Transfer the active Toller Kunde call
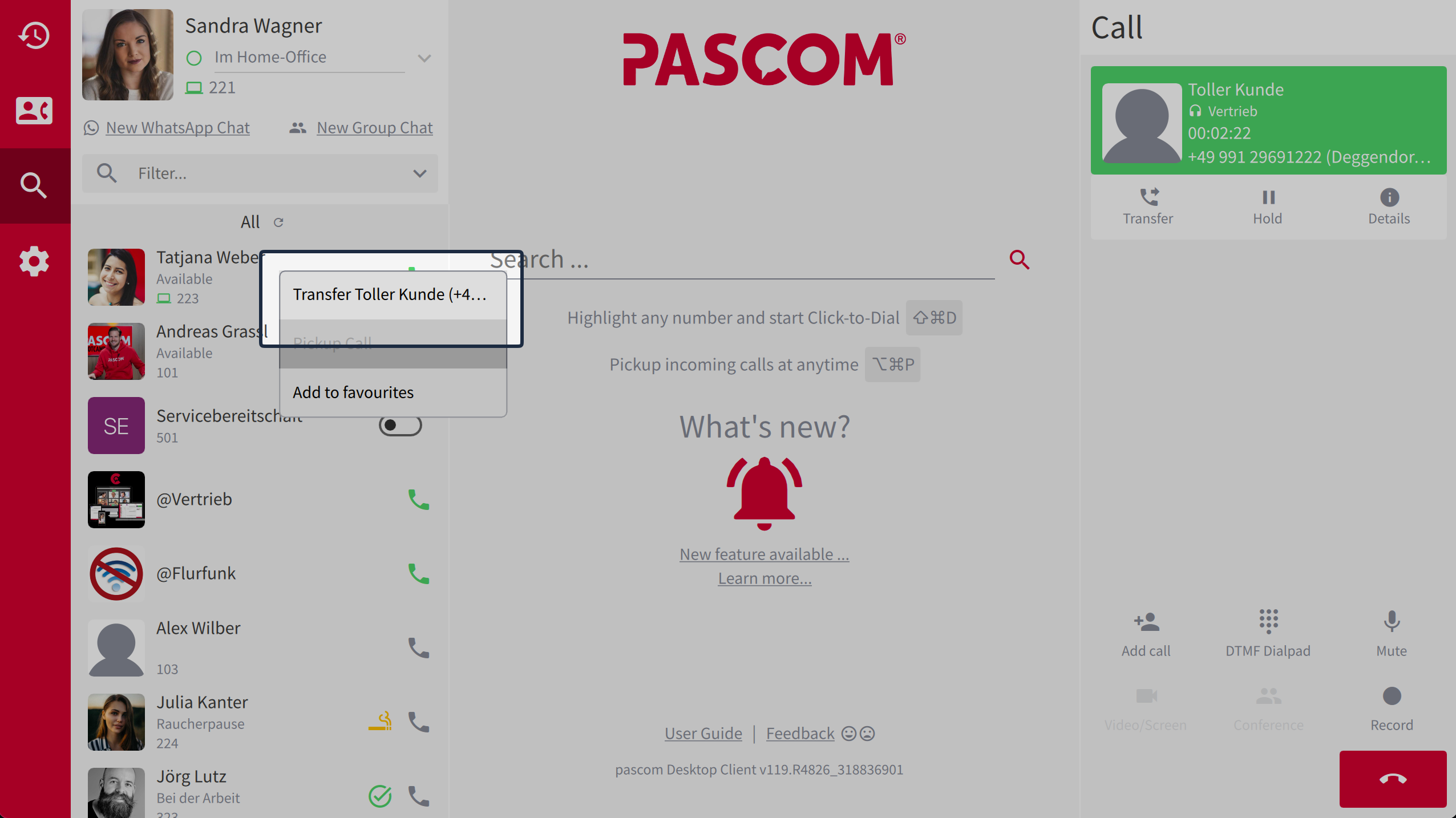This screenshot has height=818, width=1456. [1147, 205]
